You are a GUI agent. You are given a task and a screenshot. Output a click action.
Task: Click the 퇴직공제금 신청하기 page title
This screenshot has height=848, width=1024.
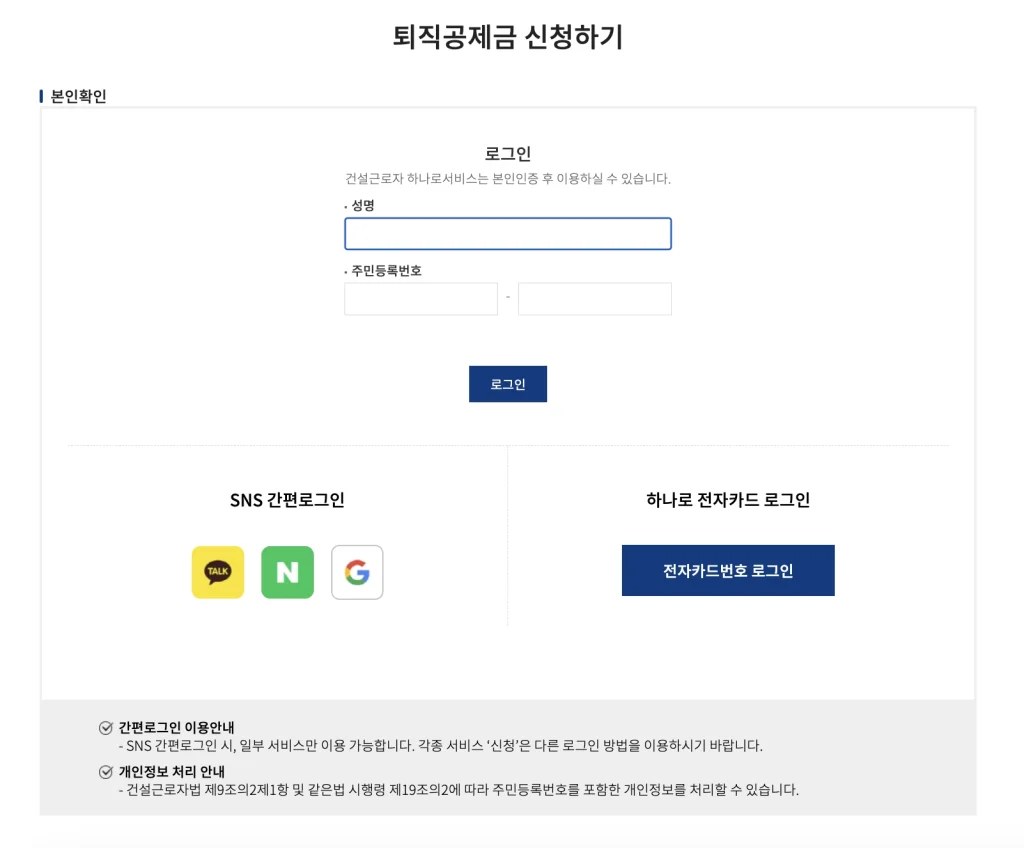pyautogui.click(x=508, y=38)
